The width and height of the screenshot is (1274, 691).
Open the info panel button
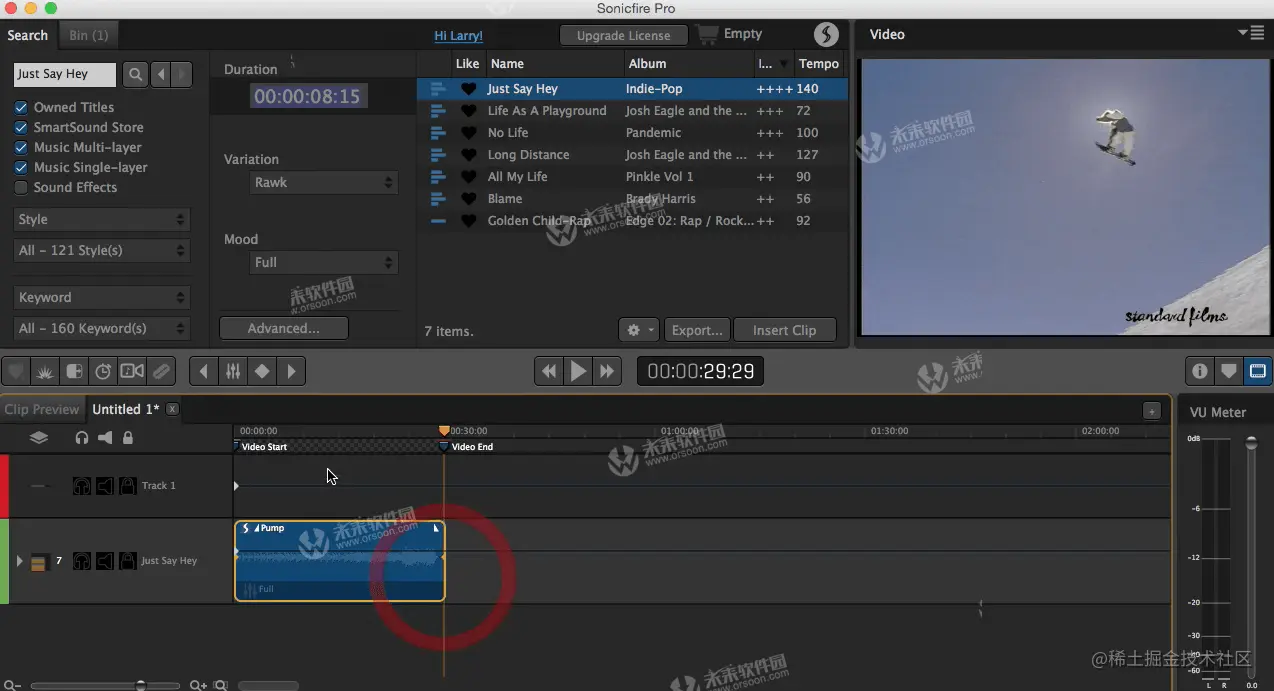click(x=1200, y=371)
